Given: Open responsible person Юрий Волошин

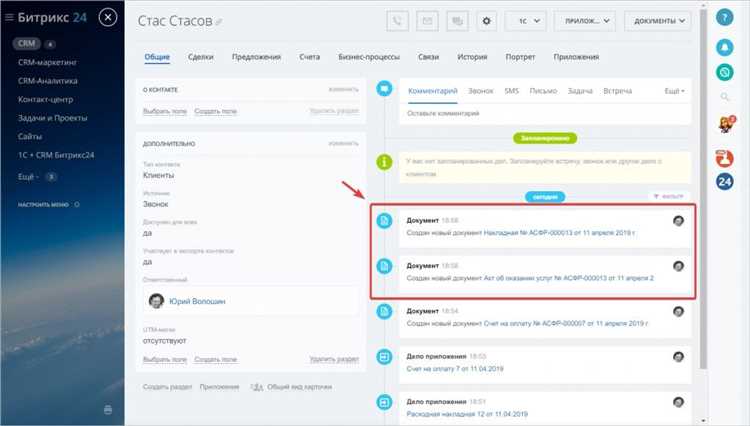Looking at the screenshot, I should tap(197, 302).
